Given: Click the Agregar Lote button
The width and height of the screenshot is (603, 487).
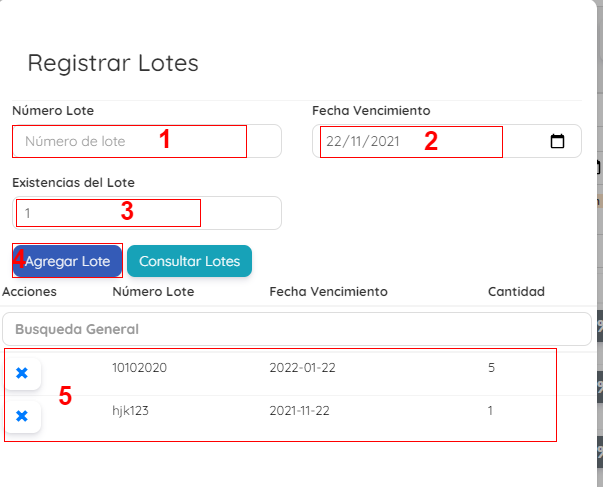Looking at the screenshot, I should point(67,261).
